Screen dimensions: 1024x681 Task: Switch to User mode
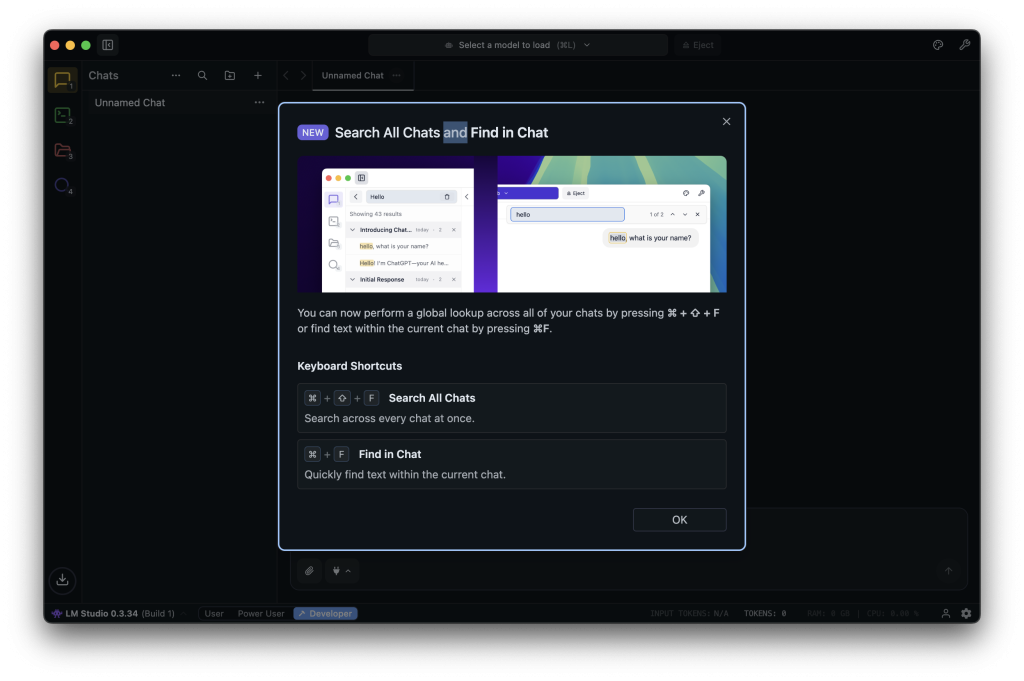point(214,613)
